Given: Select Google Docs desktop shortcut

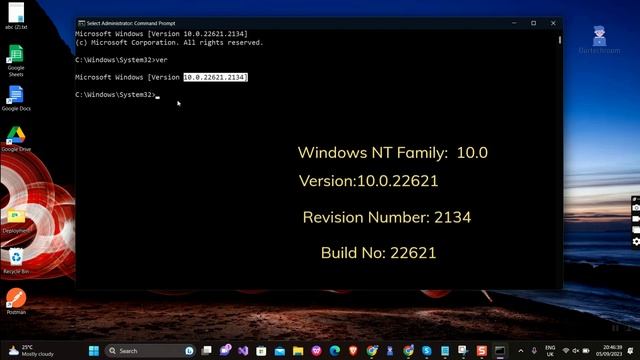Looking at the screenshot, I should tap(16, 98).
